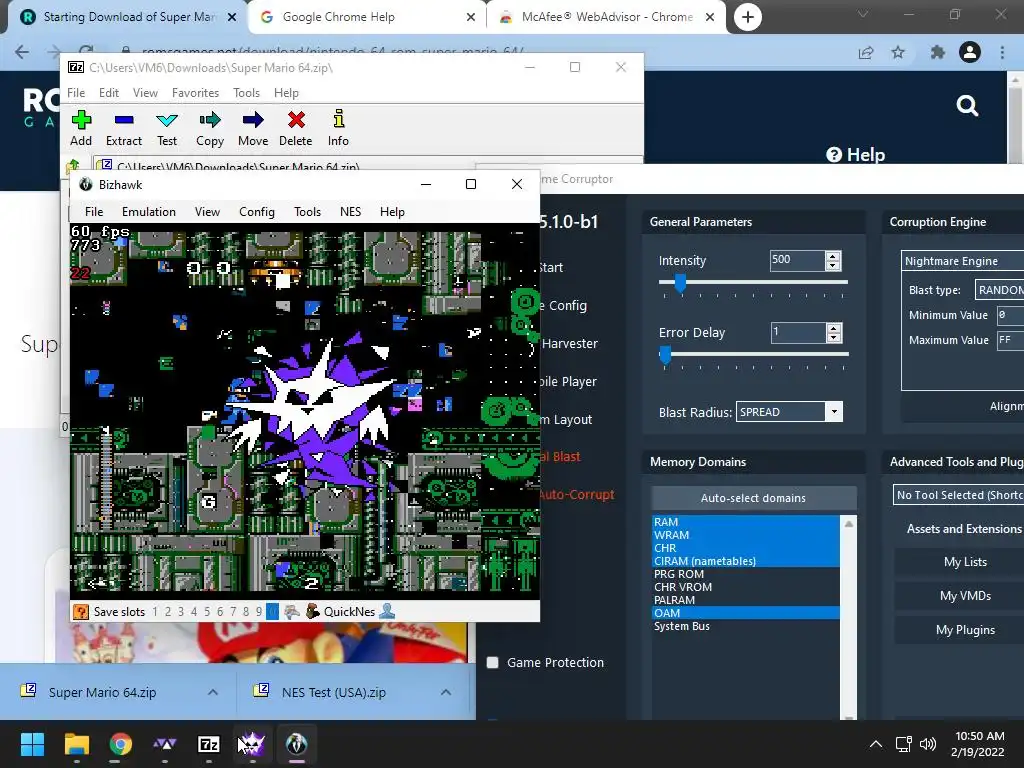Screen dimensions: 1024x768
Task: Open Chrome three-dot menu
Action: pos(1002,52)
